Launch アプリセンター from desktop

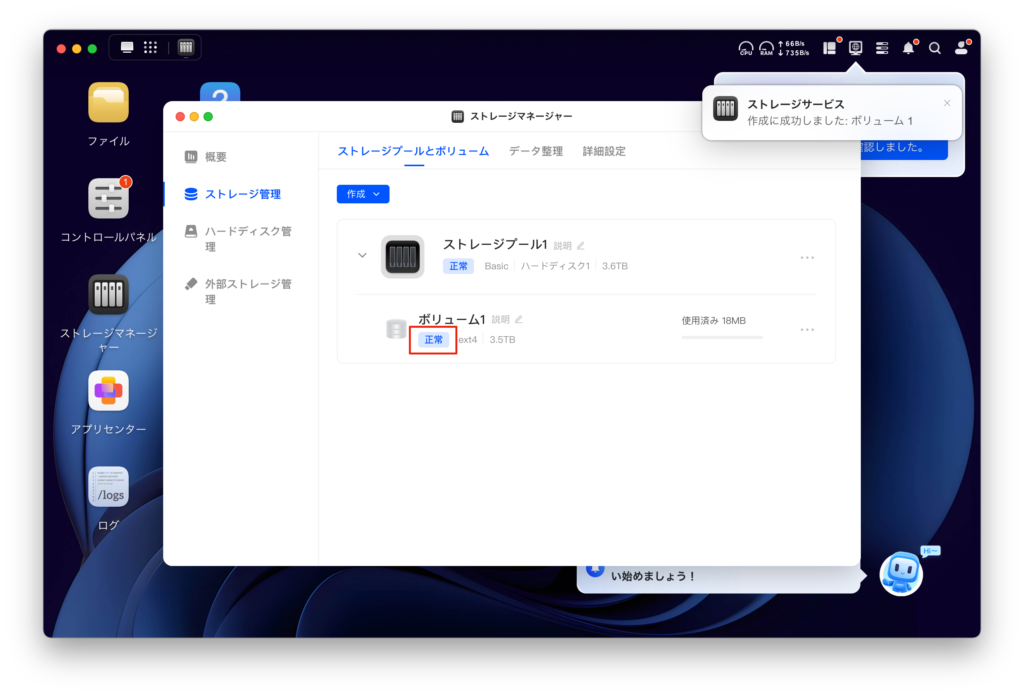pos(108,391)
